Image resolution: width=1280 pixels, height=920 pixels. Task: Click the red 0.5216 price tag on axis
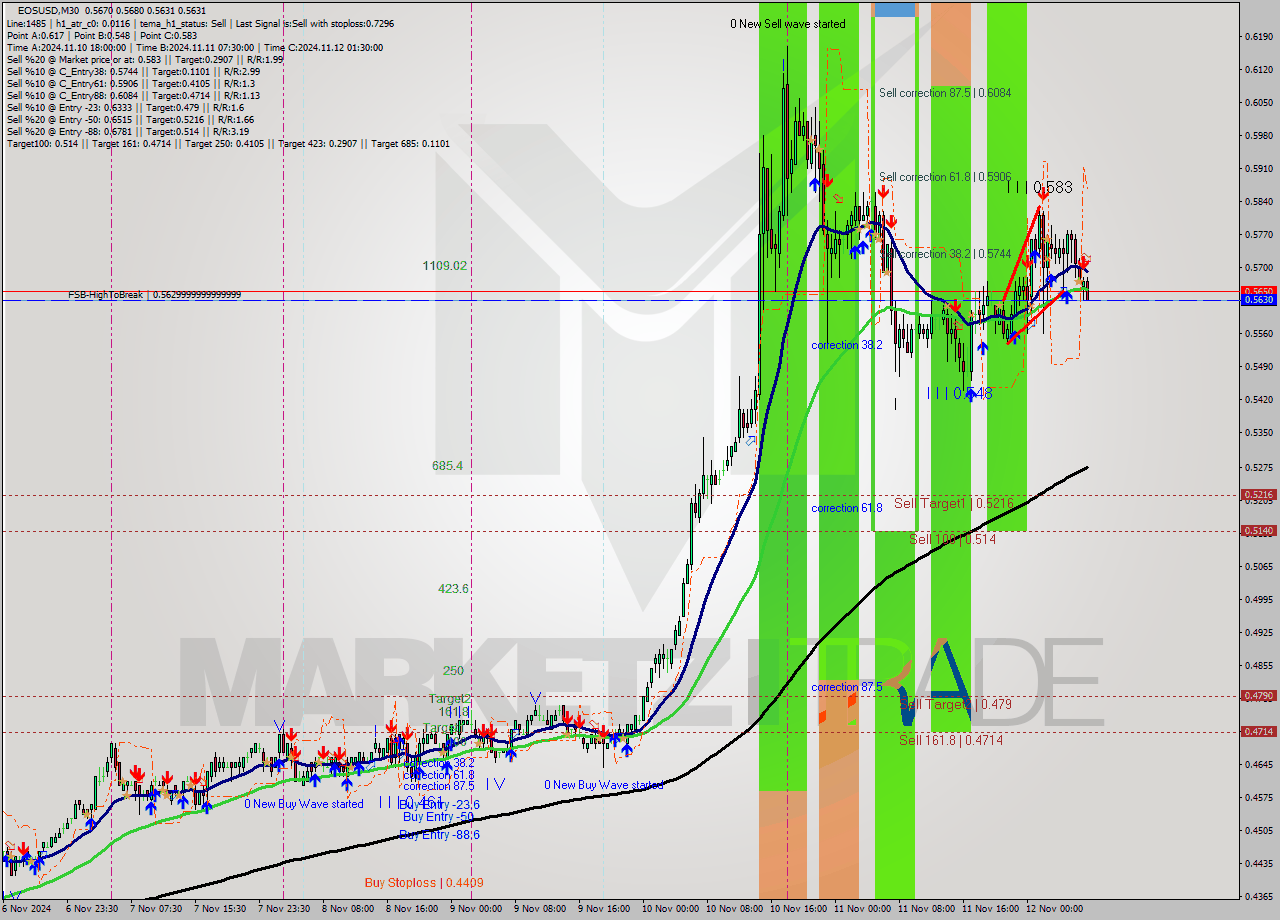[1257, 494]
